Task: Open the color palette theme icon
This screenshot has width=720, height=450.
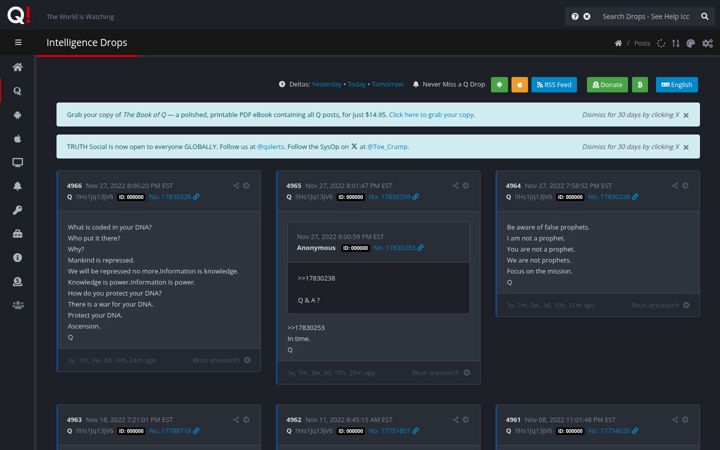Action: coord(690,43)
